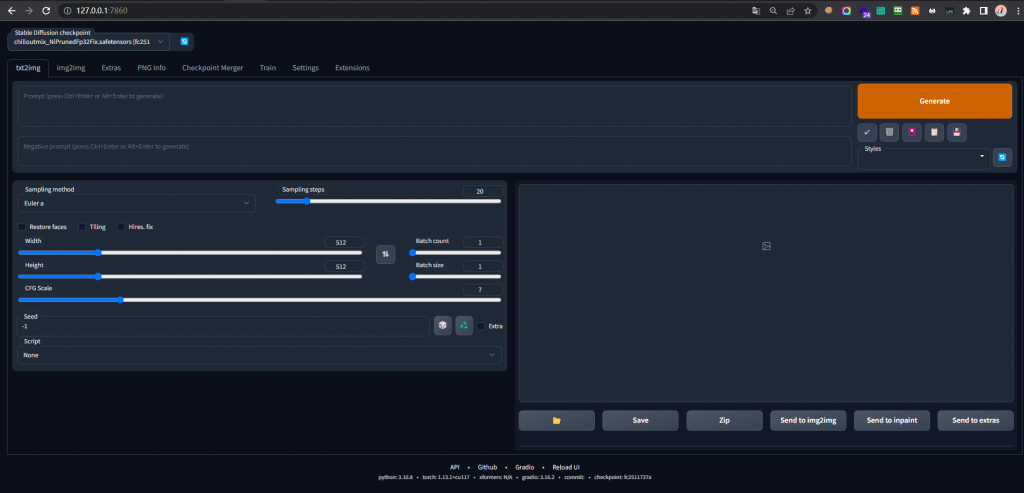This screenshot has height=493, width=1024.
Task: Click the Seed input field
Action: click(x=223, y=326)
